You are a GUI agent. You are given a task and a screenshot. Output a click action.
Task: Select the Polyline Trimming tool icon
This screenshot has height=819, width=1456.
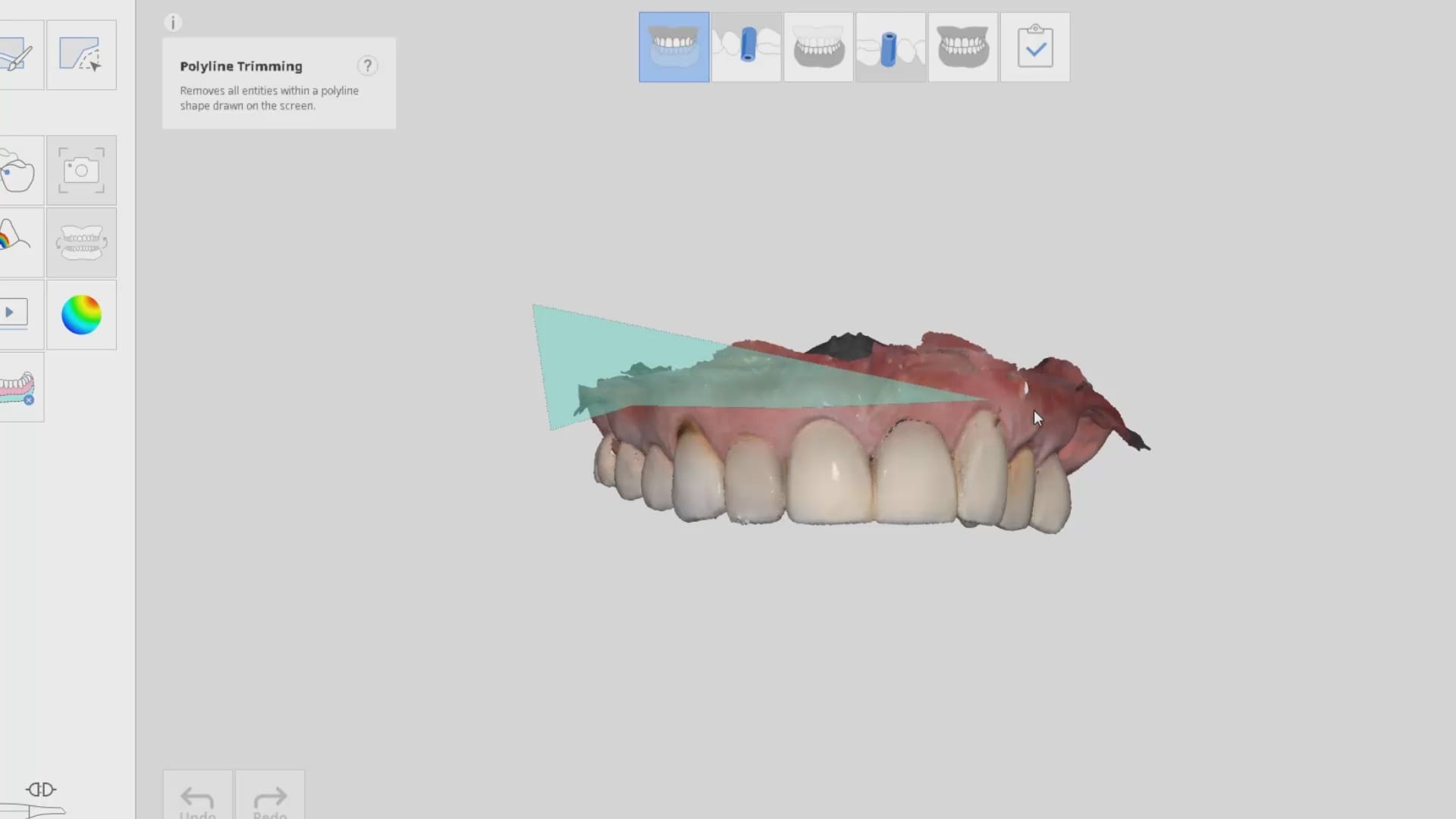81,55
